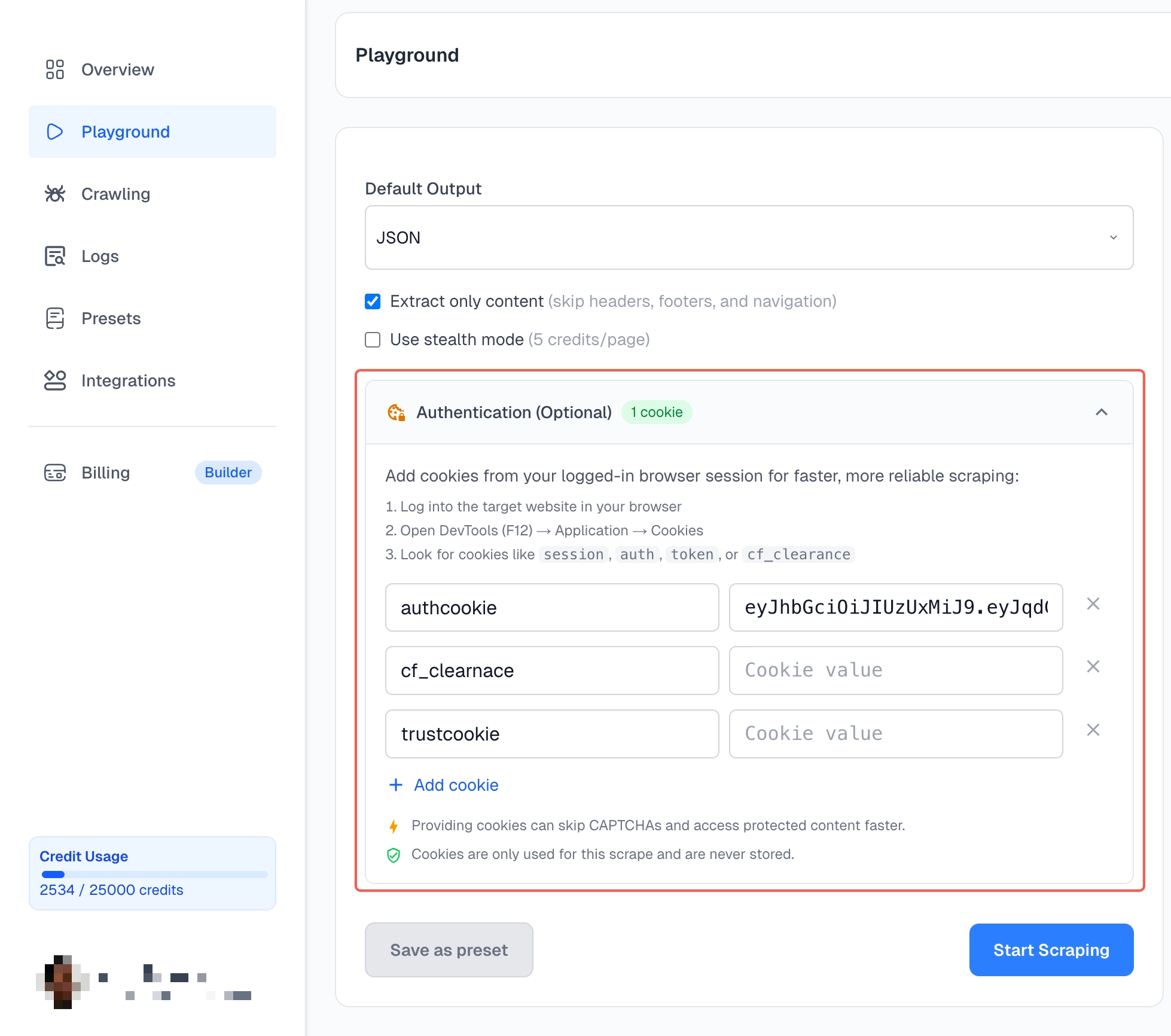The height and width of the screenshot is (1036, 1171).
Task: Open the Billing Builder badge
Action: (228, 473)
